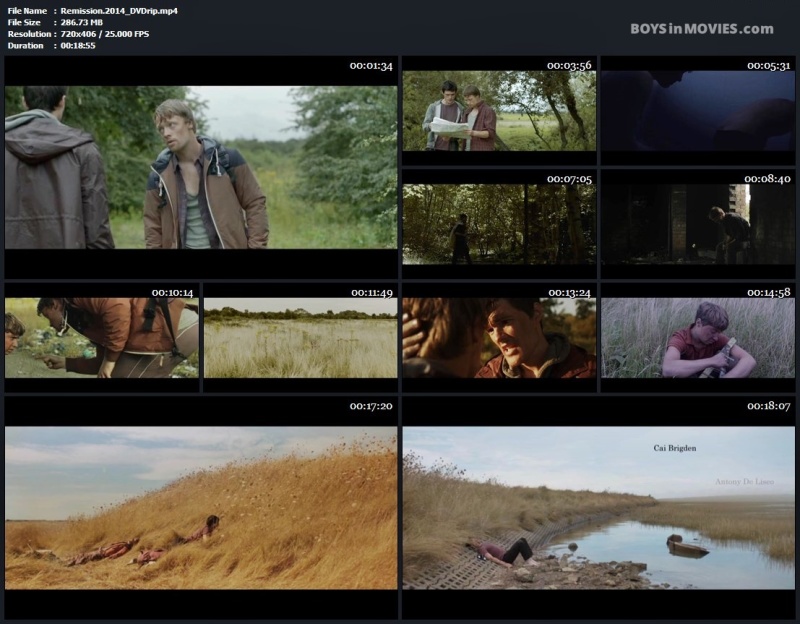Click the 00:13:24 timestamp
The width and height of the screenshot is (800, 624).
click(x=569, y=293)
